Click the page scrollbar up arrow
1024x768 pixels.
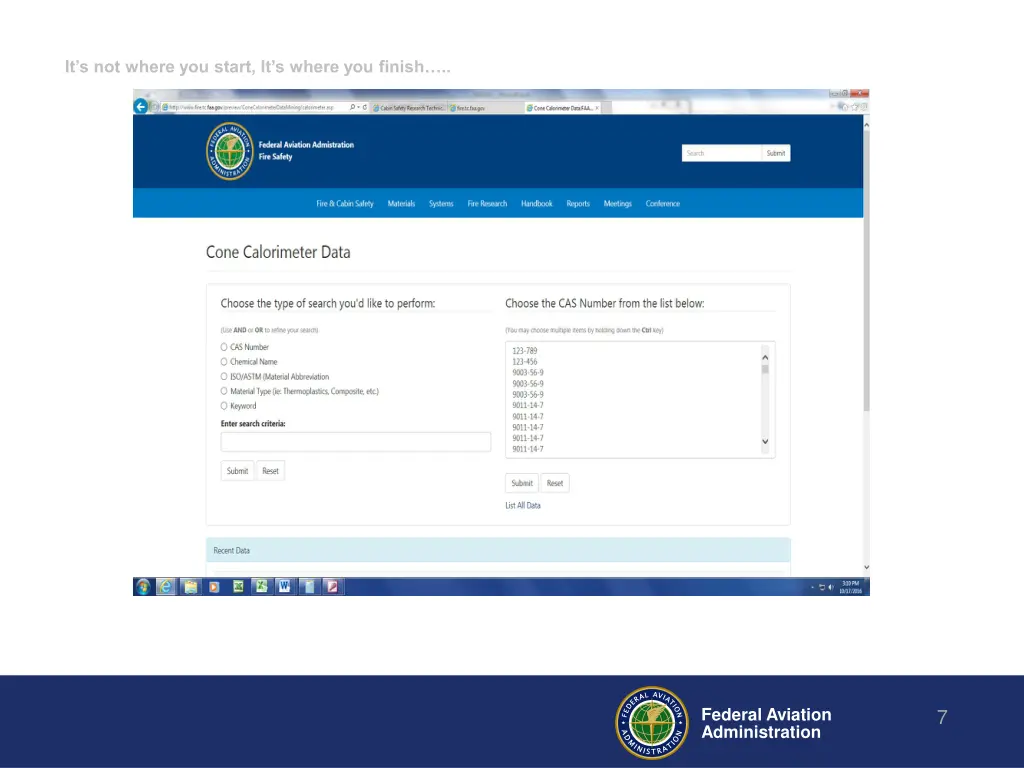[867, 124]
